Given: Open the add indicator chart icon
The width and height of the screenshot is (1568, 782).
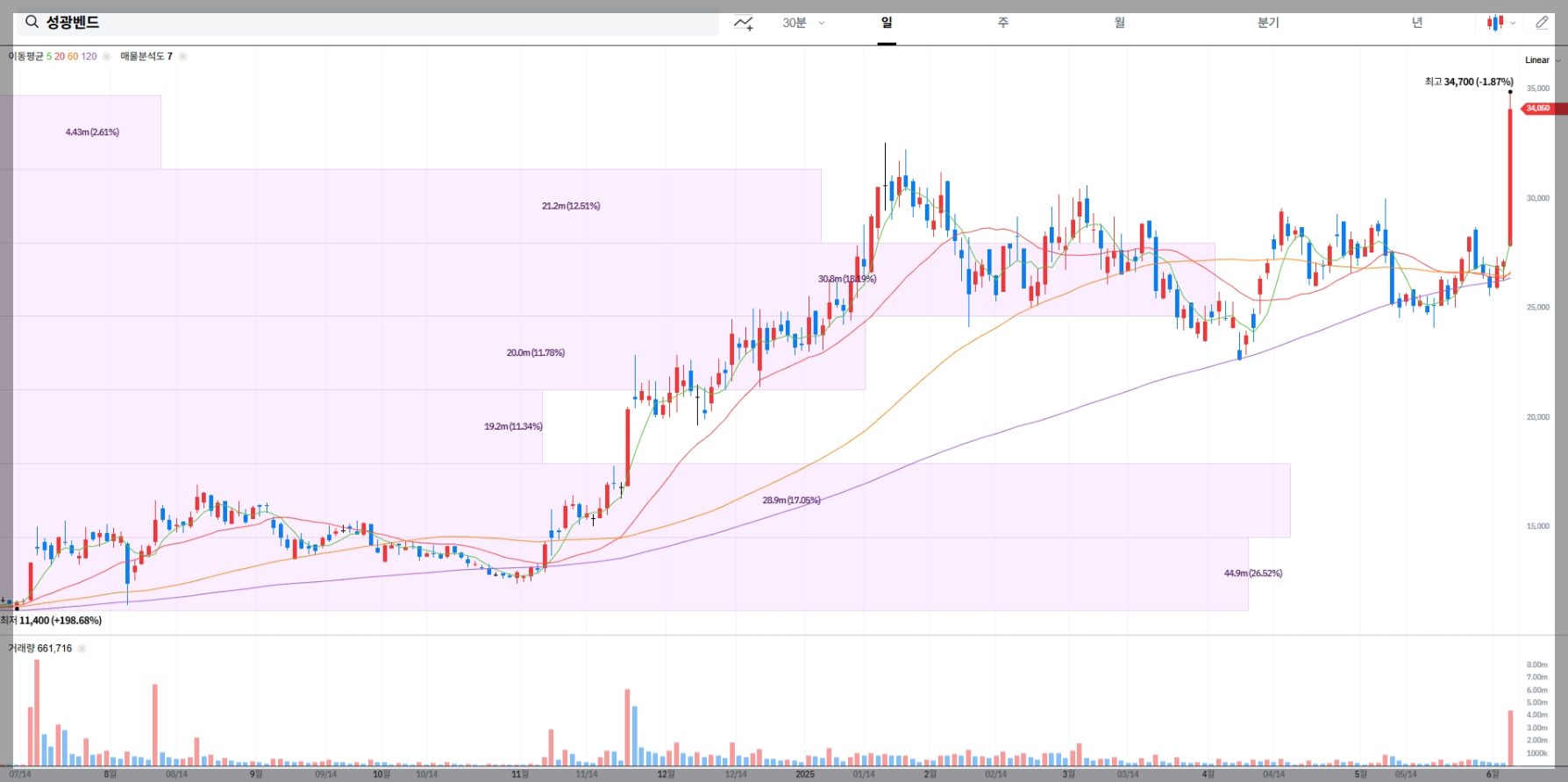Looking at the screenshot, I should (x=744, y=24).
